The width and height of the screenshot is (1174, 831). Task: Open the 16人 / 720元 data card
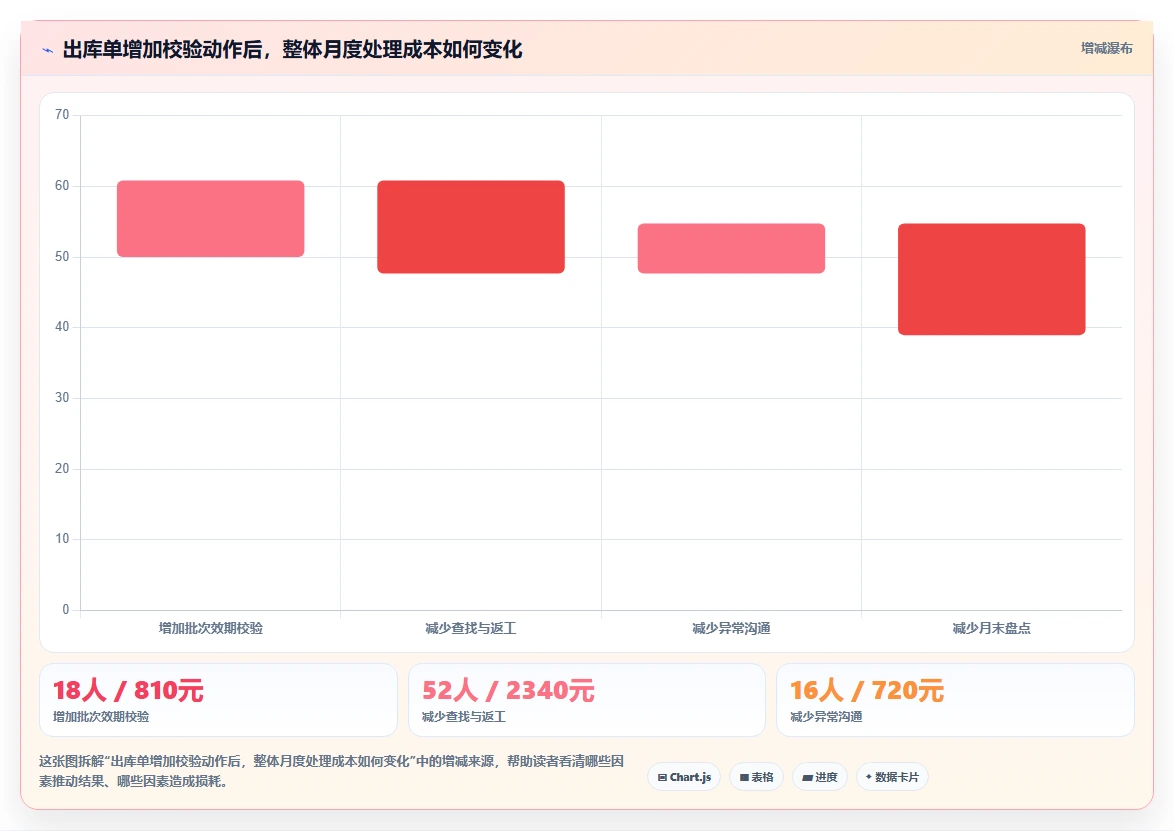pos(955,700)
